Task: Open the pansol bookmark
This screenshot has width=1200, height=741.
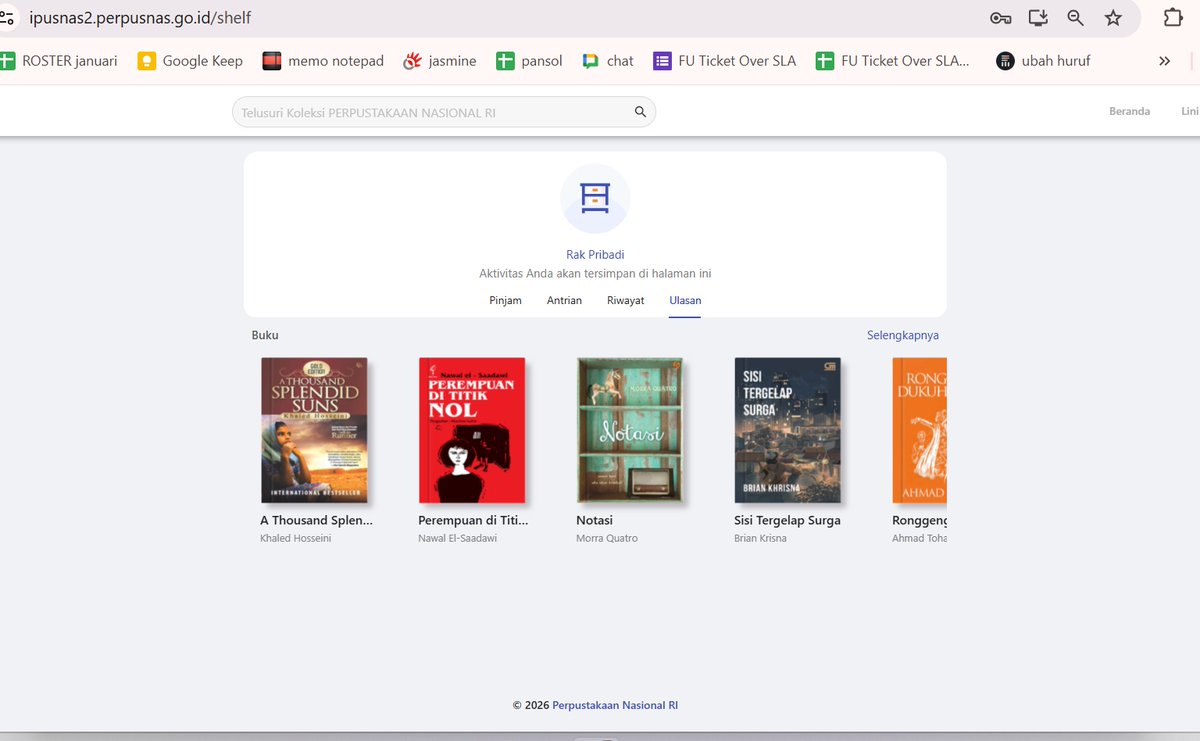Action: tap(529, 61)
